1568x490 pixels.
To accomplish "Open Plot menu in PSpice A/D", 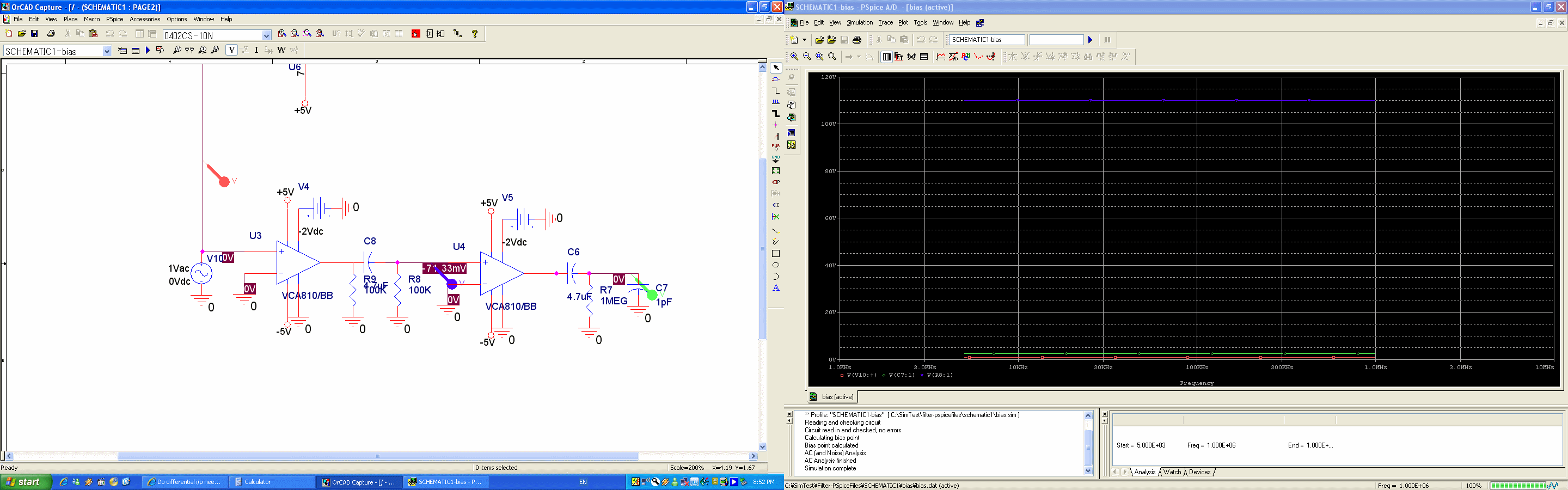I will coord(903,22).
